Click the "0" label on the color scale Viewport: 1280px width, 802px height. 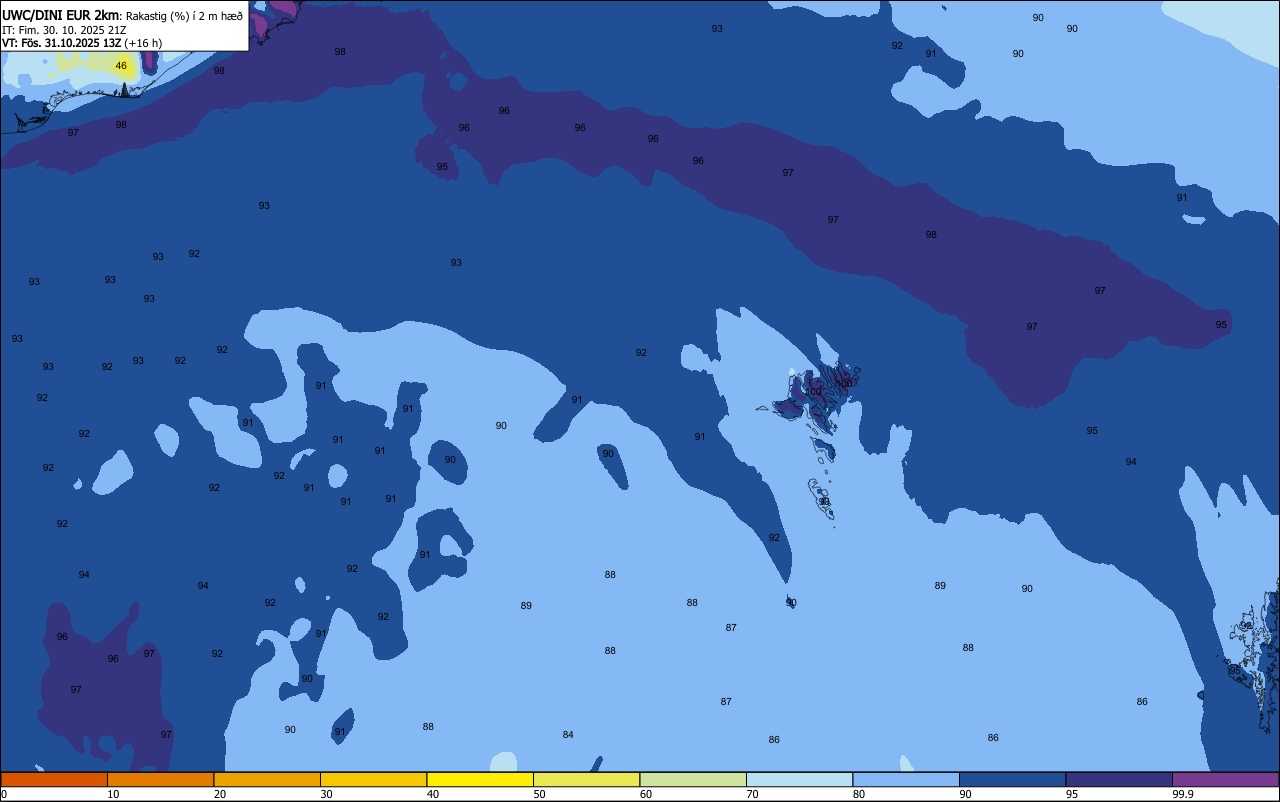click(4, 794)
